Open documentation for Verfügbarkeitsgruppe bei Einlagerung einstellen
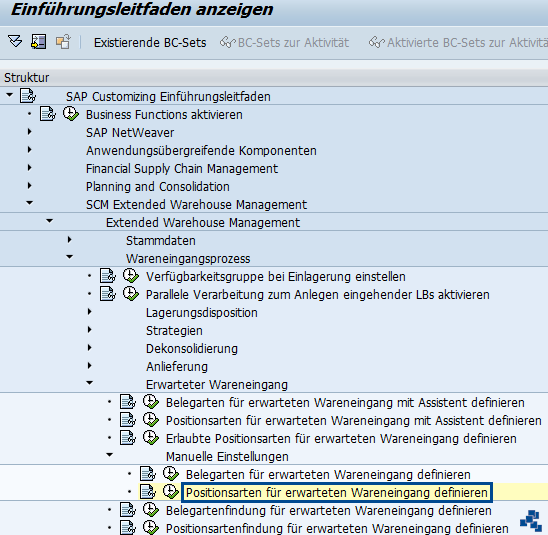Image resolution: width=548 pixels, height=535 pixels. (108, 276)
